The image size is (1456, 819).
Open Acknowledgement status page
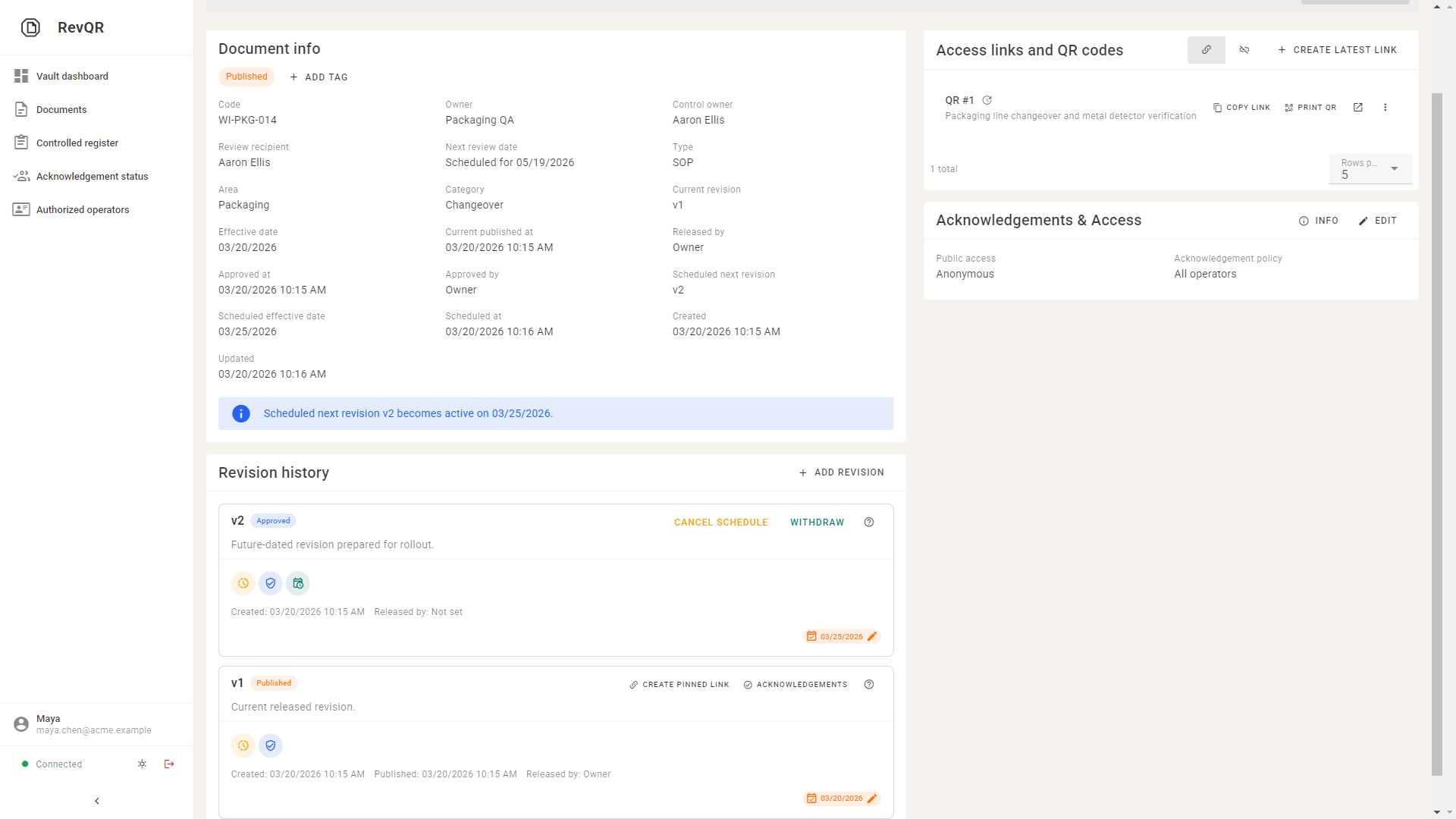[x=92, y=176]
